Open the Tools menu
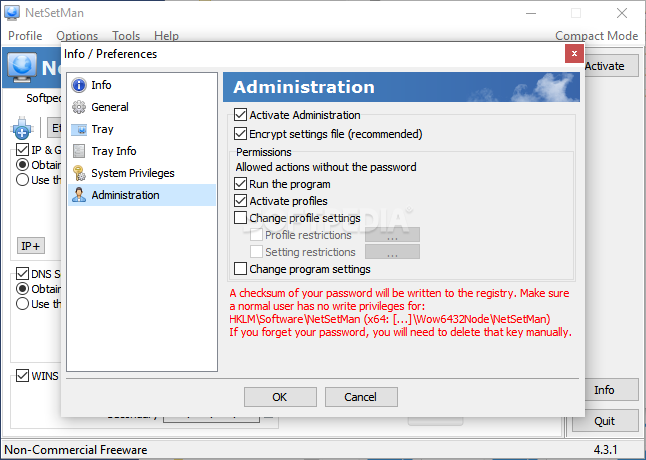Viewport: 646px width, 460px height. click(x=126, y=36)
